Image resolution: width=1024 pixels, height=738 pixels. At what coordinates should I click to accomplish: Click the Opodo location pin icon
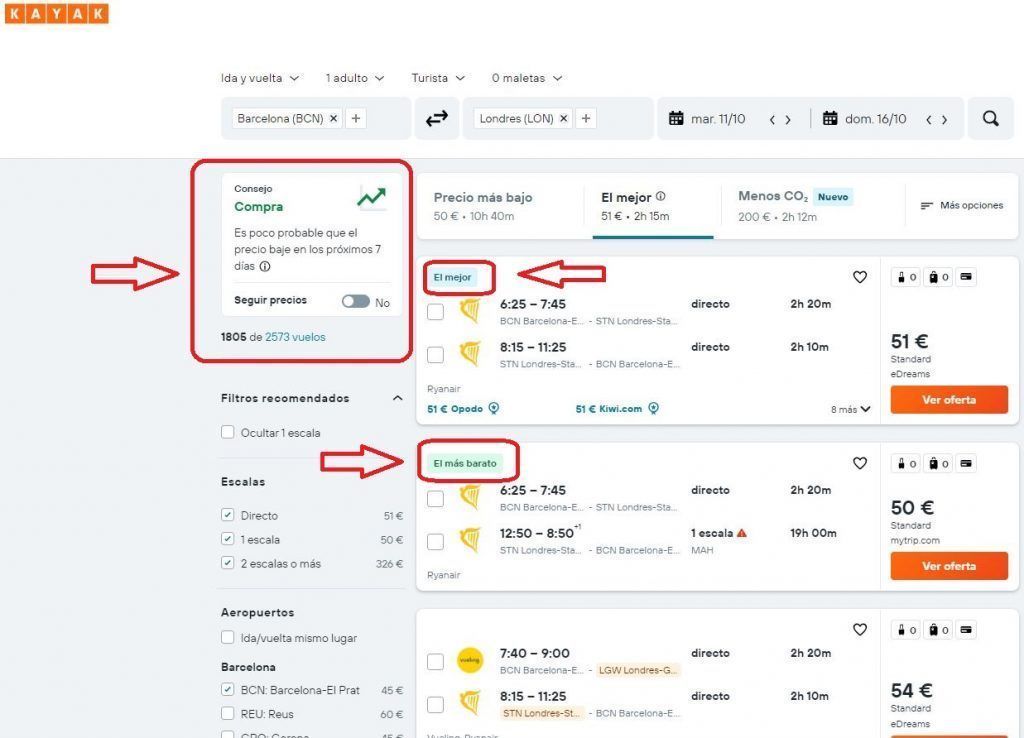click(x=494, y=408)
